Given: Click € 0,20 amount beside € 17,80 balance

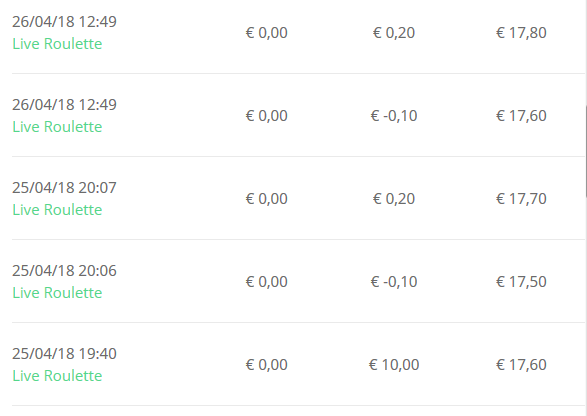Looking at the screenshot, I should [394, 33].
